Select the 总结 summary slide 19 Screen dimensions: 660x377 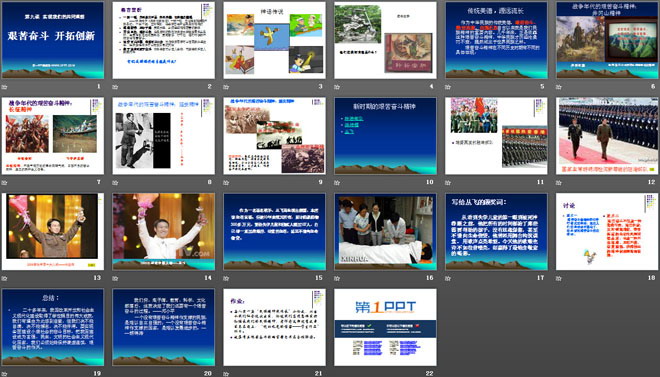coord(53,327)
